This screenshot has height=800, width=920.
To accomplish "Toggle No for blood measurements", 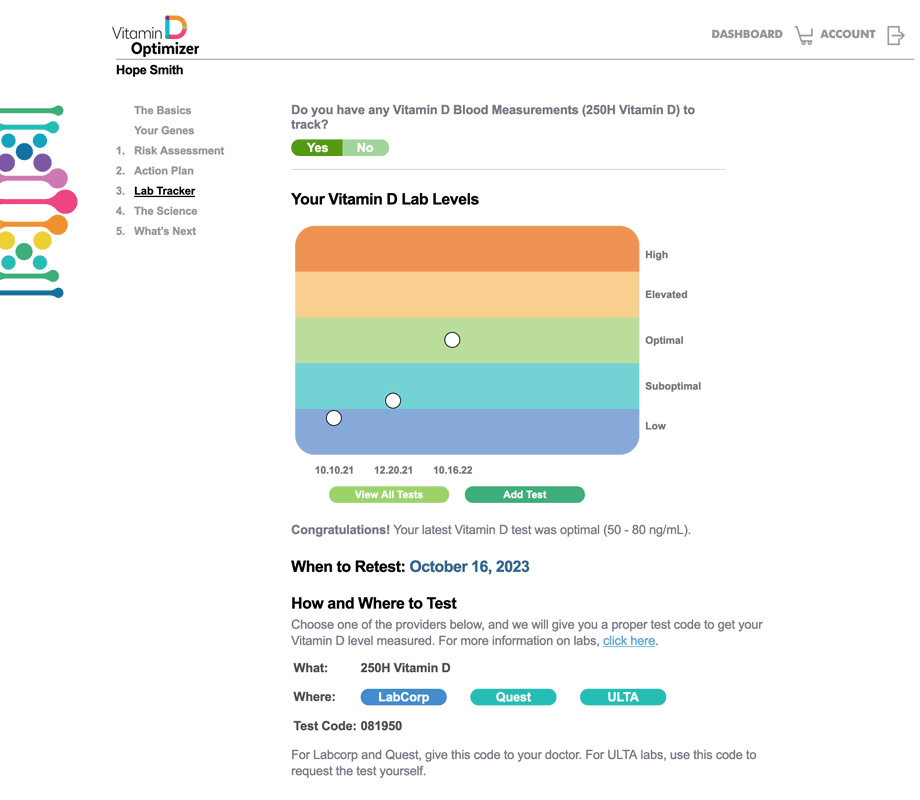I will tap(365, 148).
